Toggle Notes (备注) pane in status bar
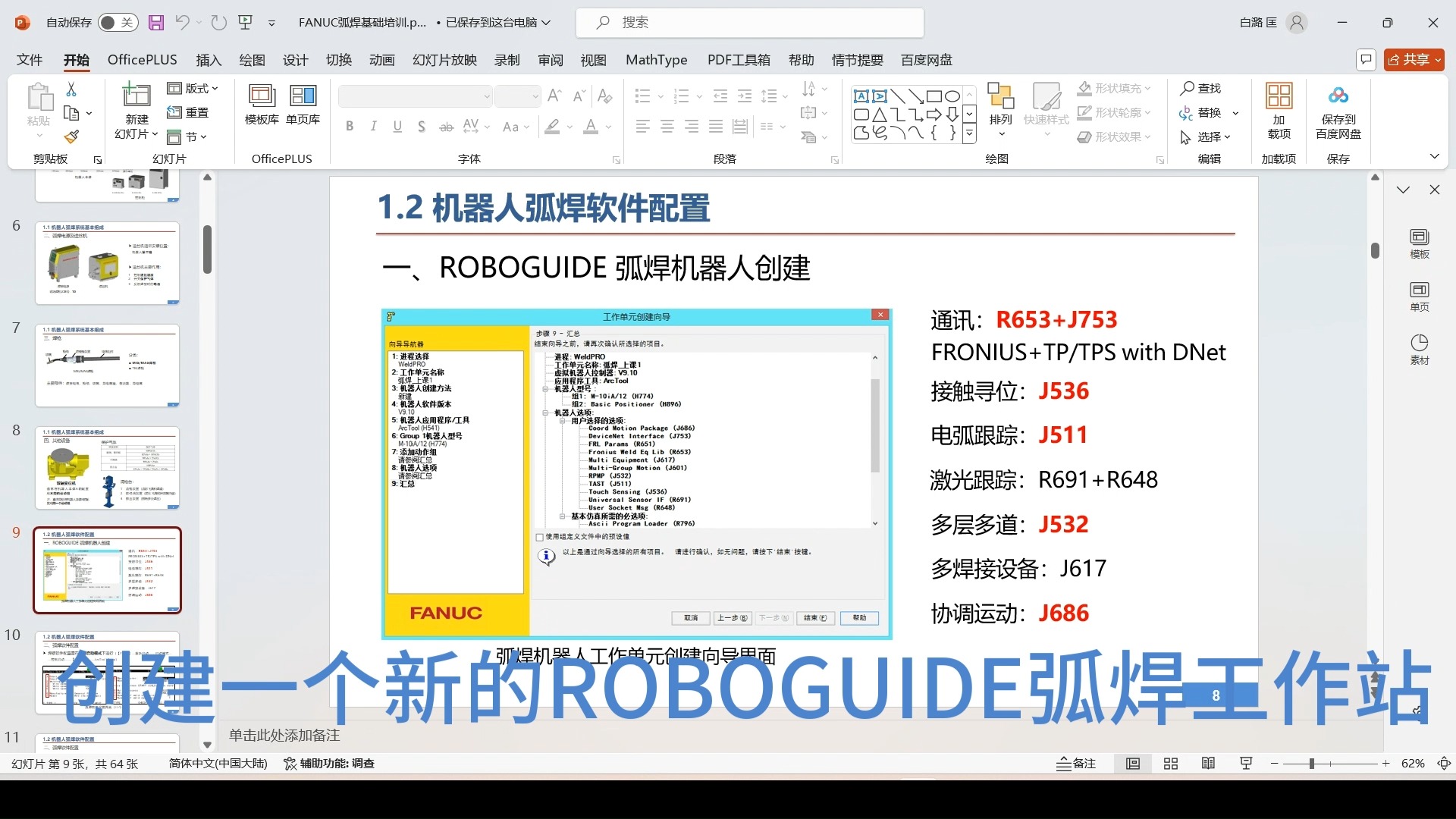The width and height of the screenshot is (1456, 819). (x=1076, y=764)
